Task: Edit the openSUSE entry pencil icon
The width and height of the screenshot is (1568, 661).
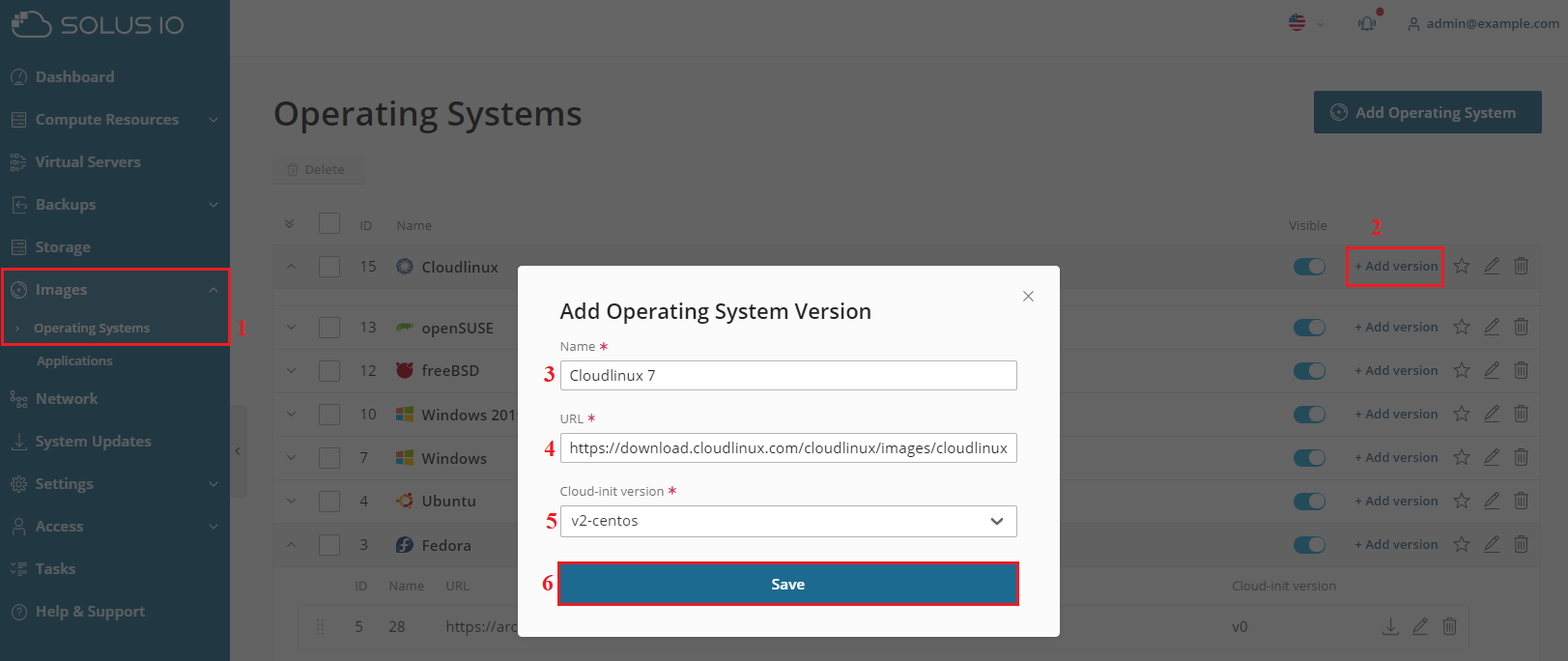Action: [x=1492, y=327]
